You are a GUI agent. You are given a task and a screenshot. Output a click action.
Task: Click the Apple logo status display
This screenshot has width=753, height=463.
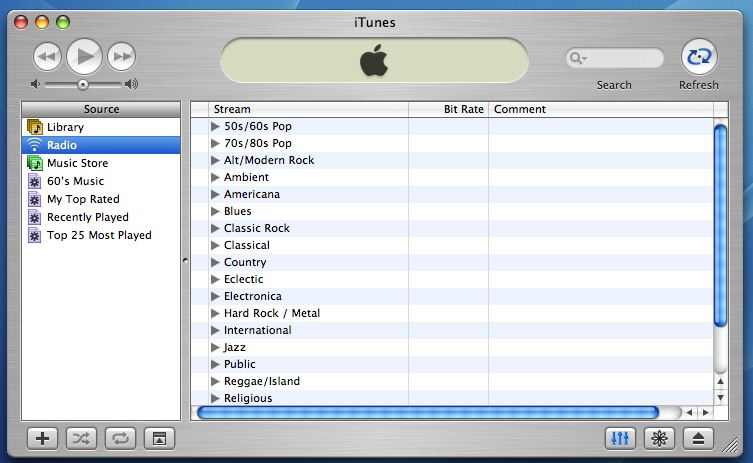click(374, 61)
